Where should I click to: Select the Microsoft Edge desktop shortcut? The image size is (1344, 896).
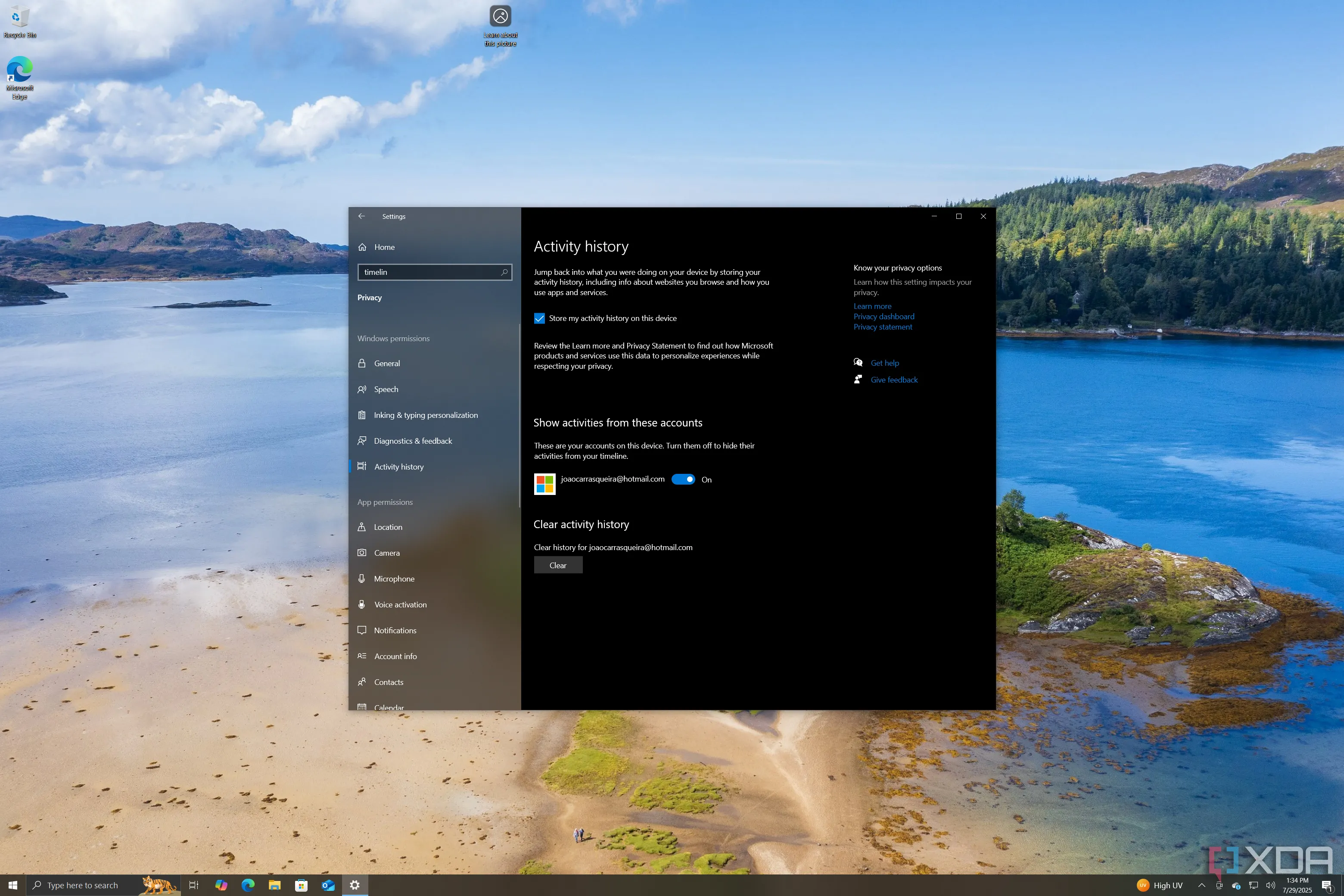pos(19,77)
